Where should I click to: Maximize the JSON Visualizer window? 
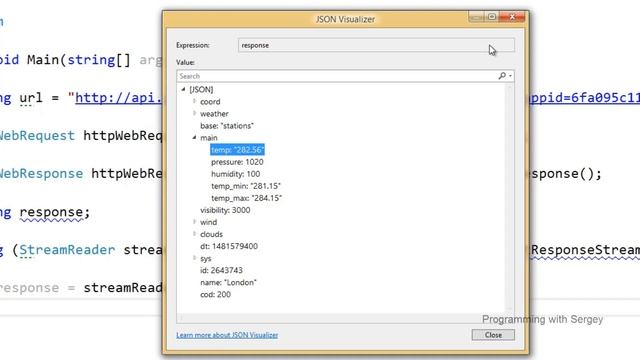[492, 17]
